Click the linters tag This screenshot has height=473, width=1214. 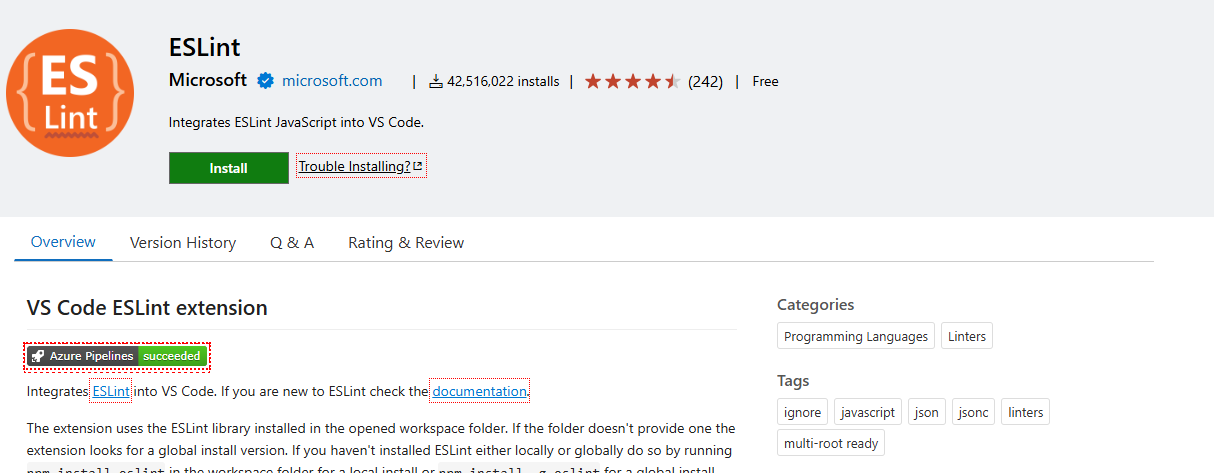(x=1026, y=412)
